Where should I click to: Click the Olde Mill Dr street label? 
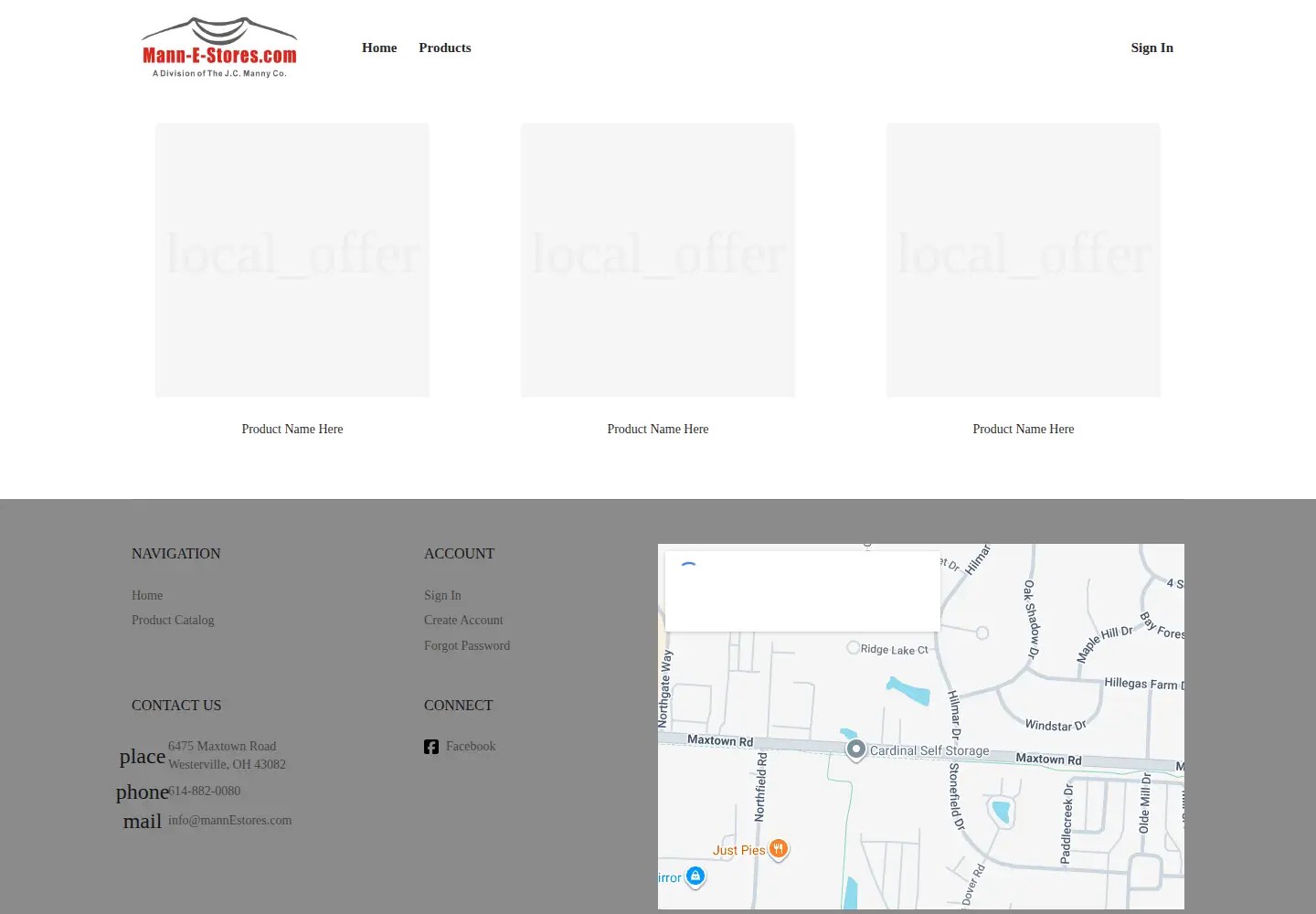coord(1145,802)
